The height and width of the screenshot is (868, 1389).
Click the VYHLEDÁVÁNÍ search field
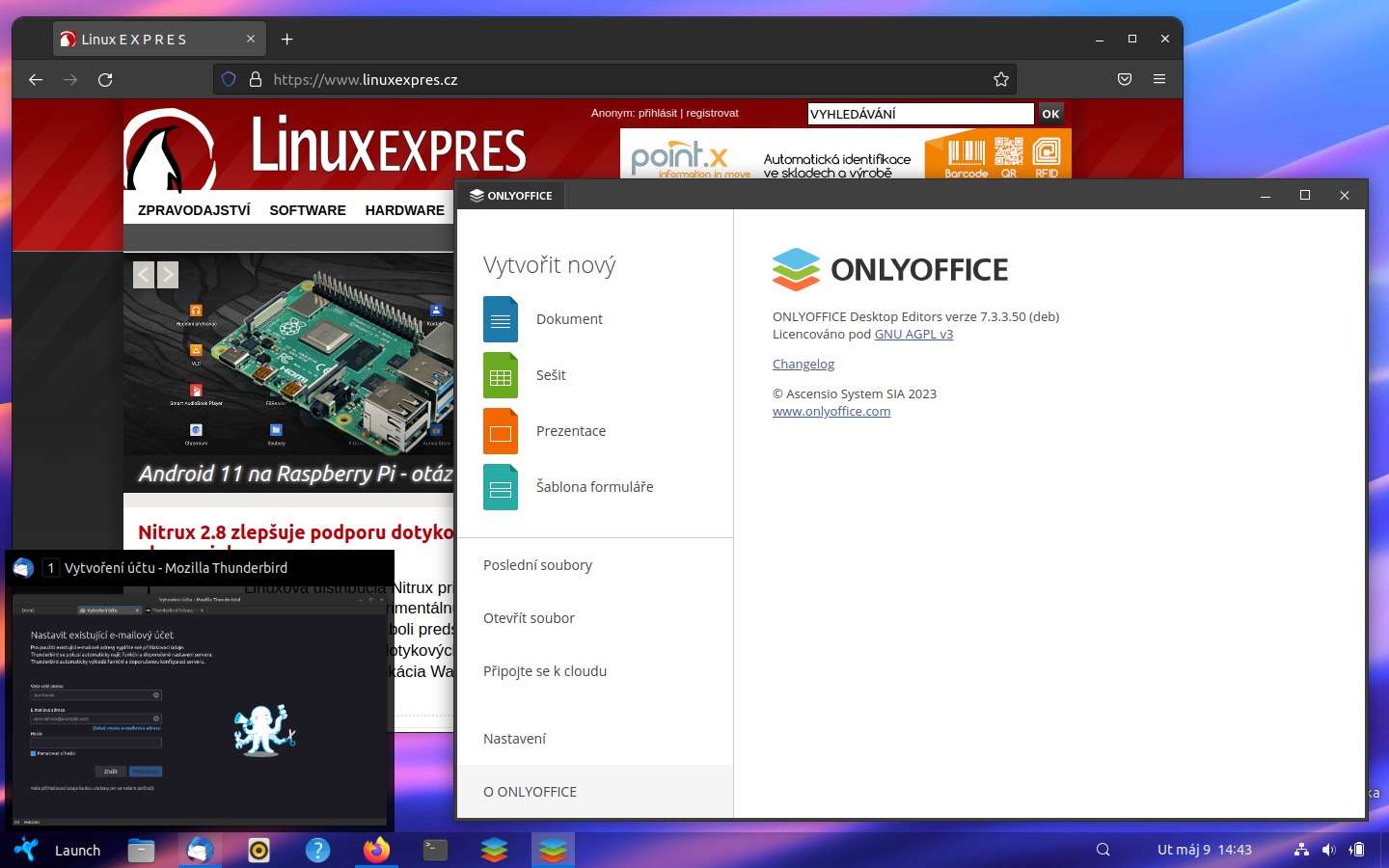pyautogui.click(x=920, y=114)
